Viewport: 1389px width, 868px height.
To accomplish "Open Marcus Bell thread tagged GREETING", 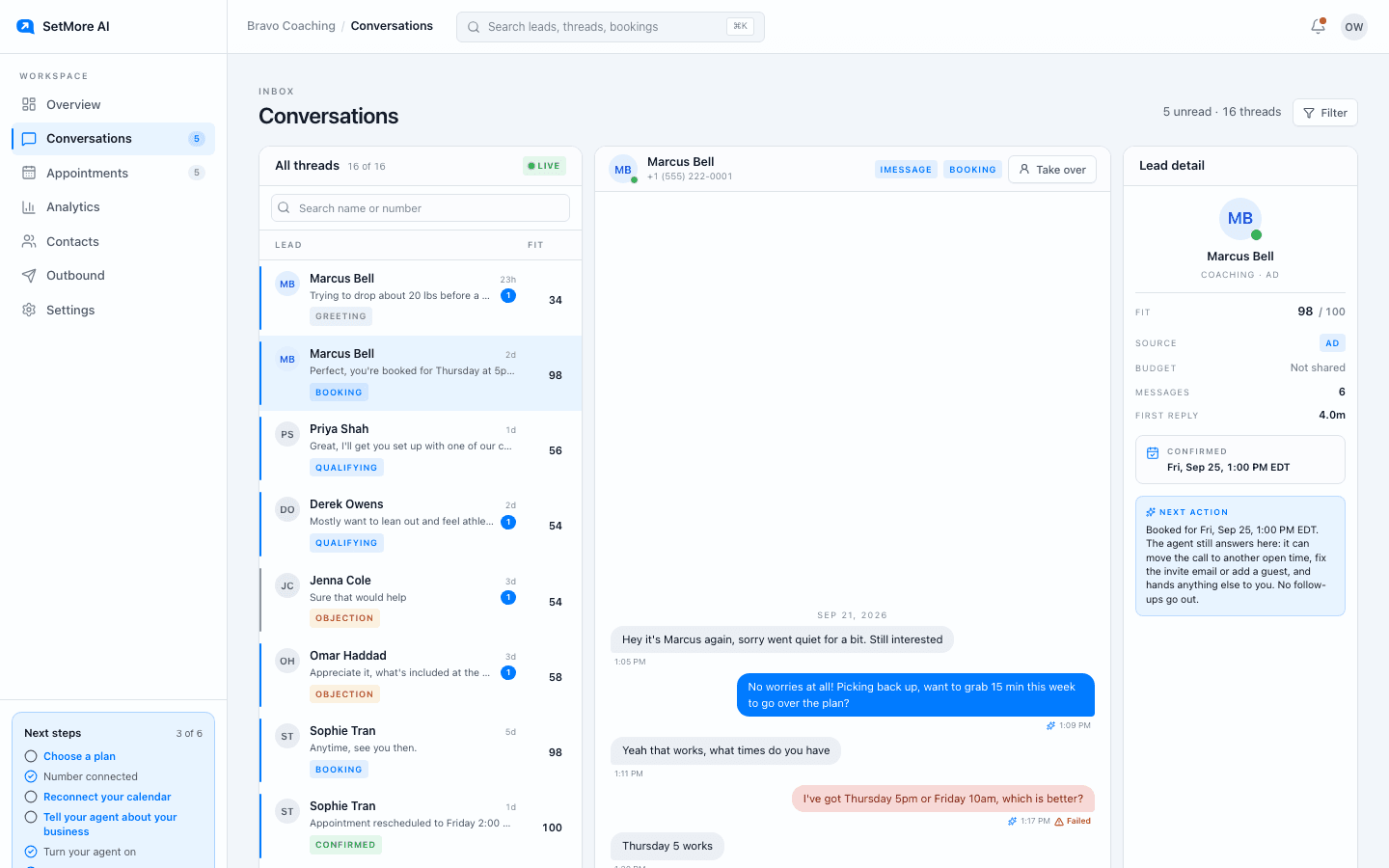I will pyautogui.click(x=421, y=298).
